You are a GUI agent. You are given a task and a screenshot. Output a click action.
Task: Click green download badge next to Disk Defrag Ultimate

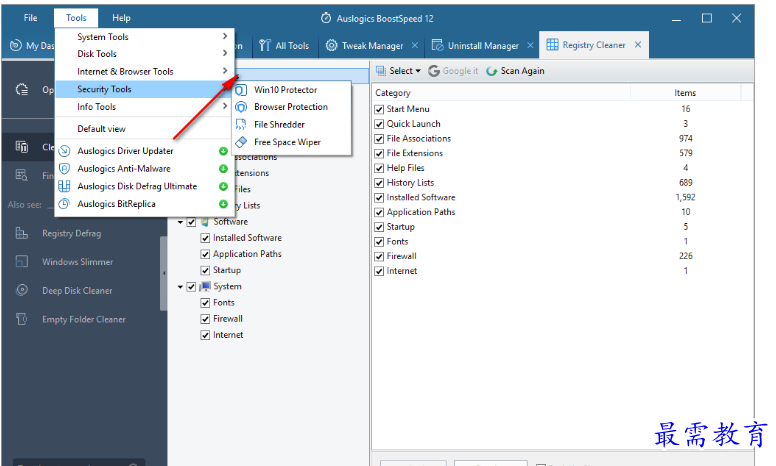223,186
